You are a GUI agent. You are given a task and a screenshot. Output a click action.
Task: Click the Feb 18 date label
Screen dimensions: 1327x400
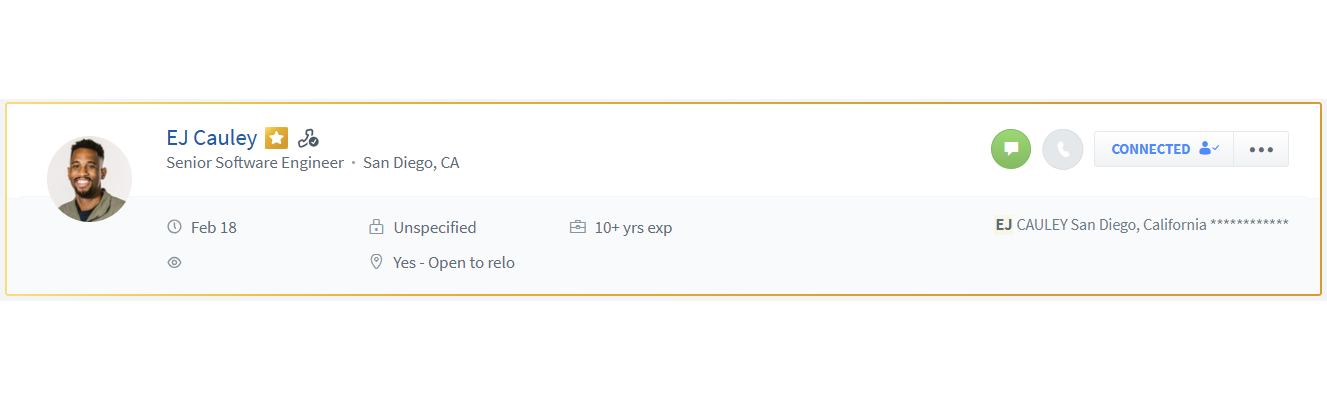pyautogui.click(x=214, y=227)
